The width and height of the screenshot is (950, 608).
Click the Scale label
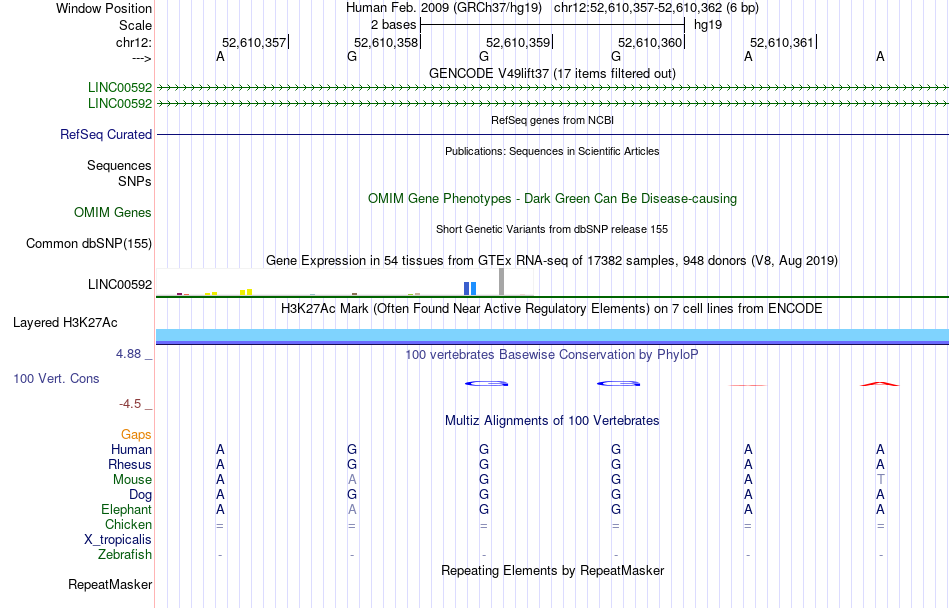(x=135, y=25)
